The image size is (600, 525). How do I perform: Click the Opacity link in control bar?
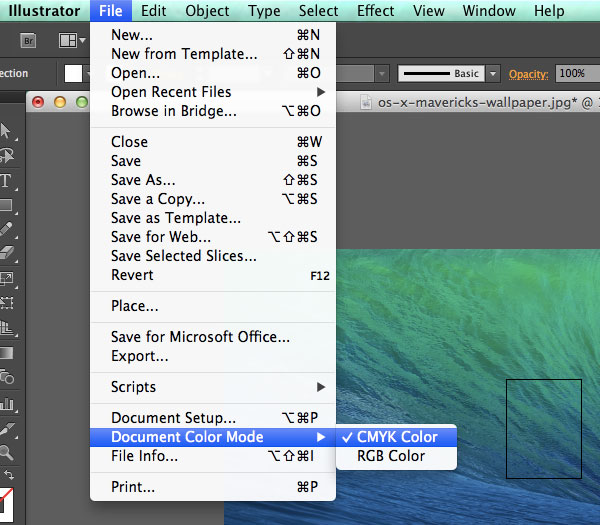(529, 74)
